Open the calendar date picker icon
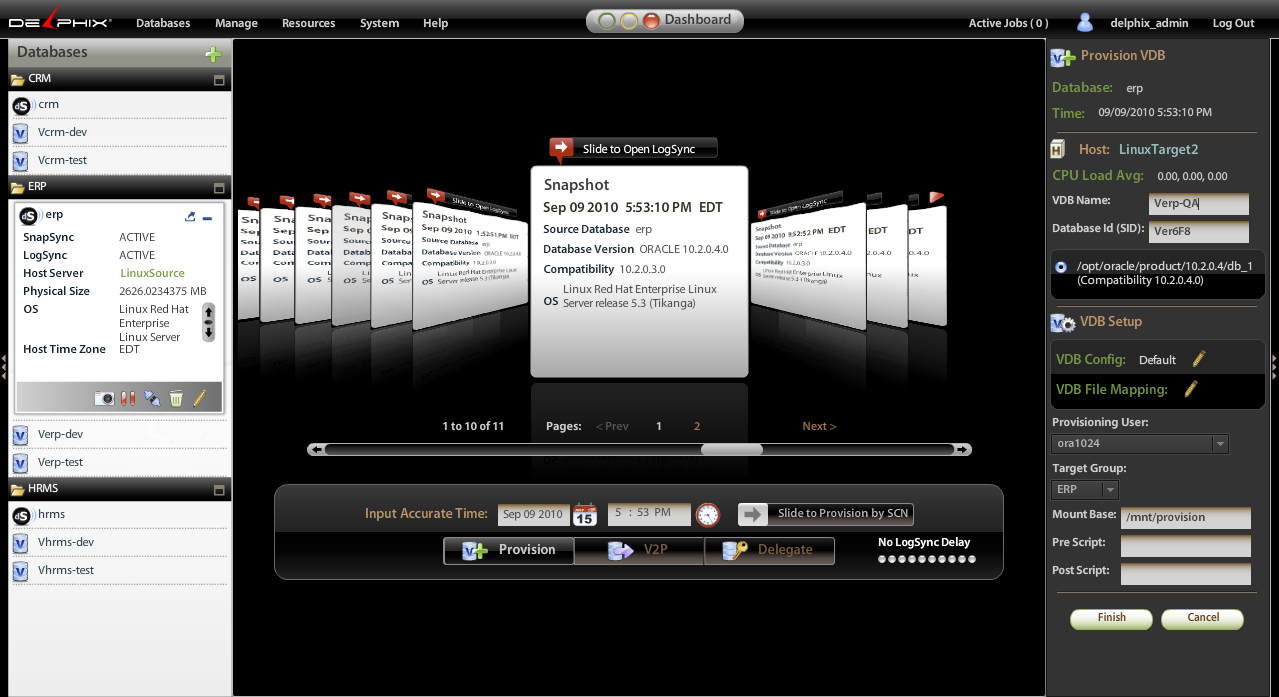The height and width of the screenshot is (697, 1279). tap(585, 514)
